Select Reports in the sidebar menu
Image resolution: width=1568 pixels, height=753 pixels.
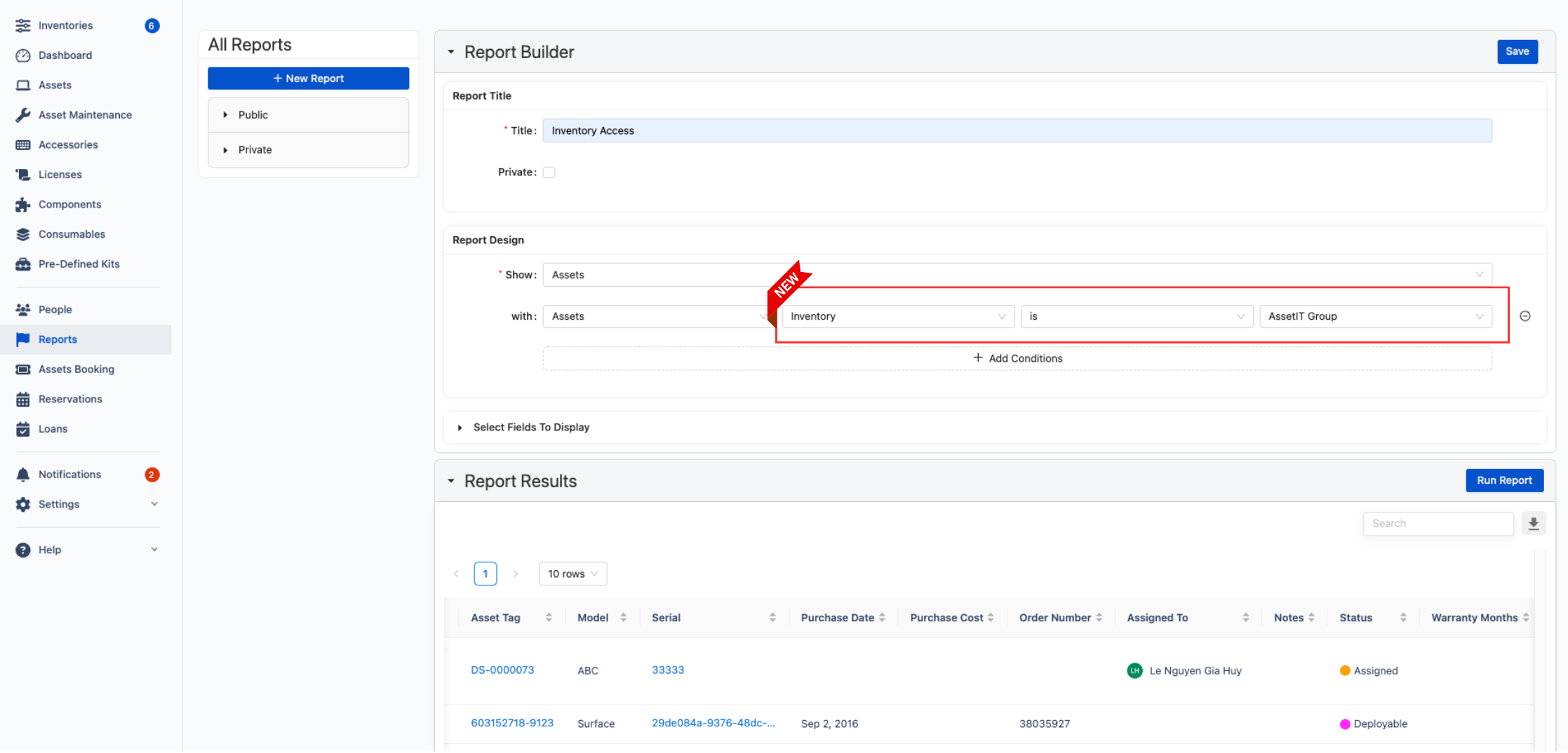(x=58, y=339)
